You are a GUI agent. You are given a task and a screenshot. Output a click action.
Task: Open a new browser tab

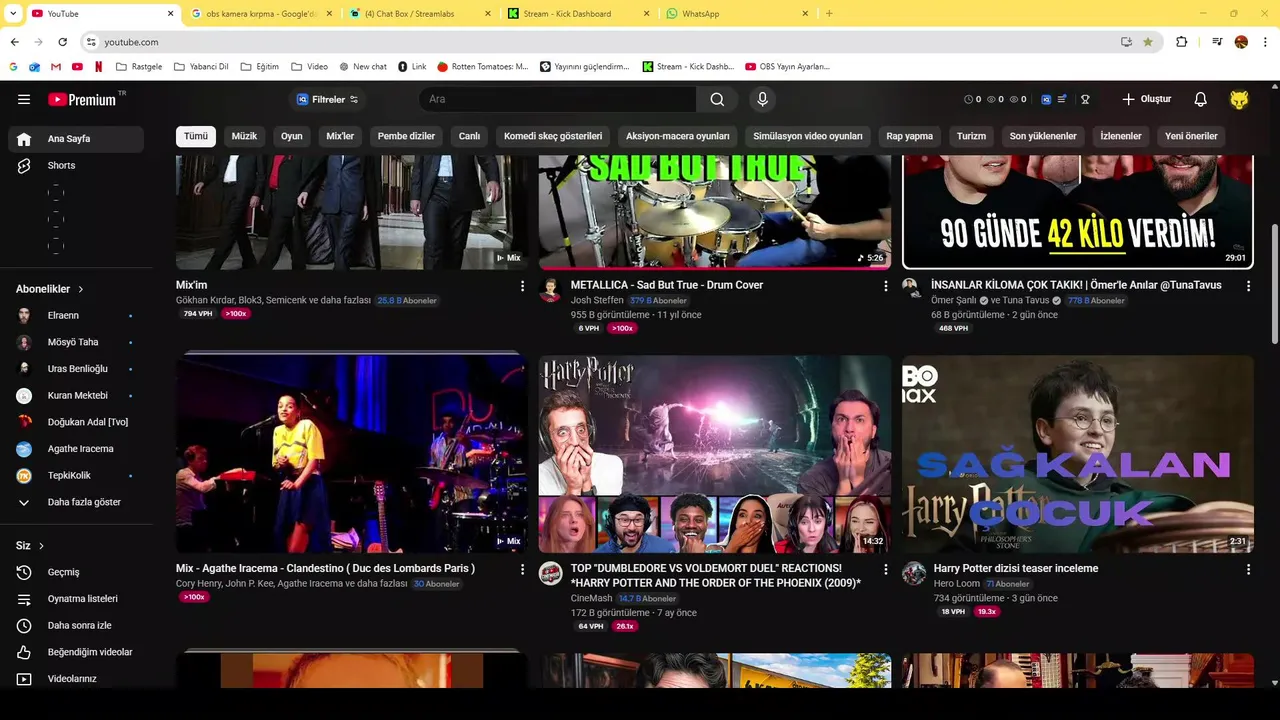click(x=829, y=13)
